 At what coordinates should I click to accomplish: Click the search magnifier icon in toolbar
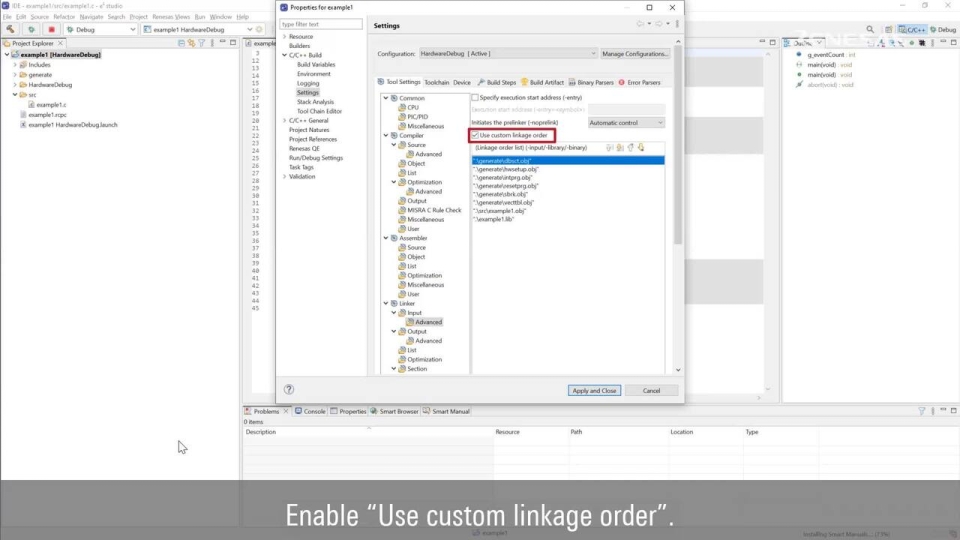(870, 29)
